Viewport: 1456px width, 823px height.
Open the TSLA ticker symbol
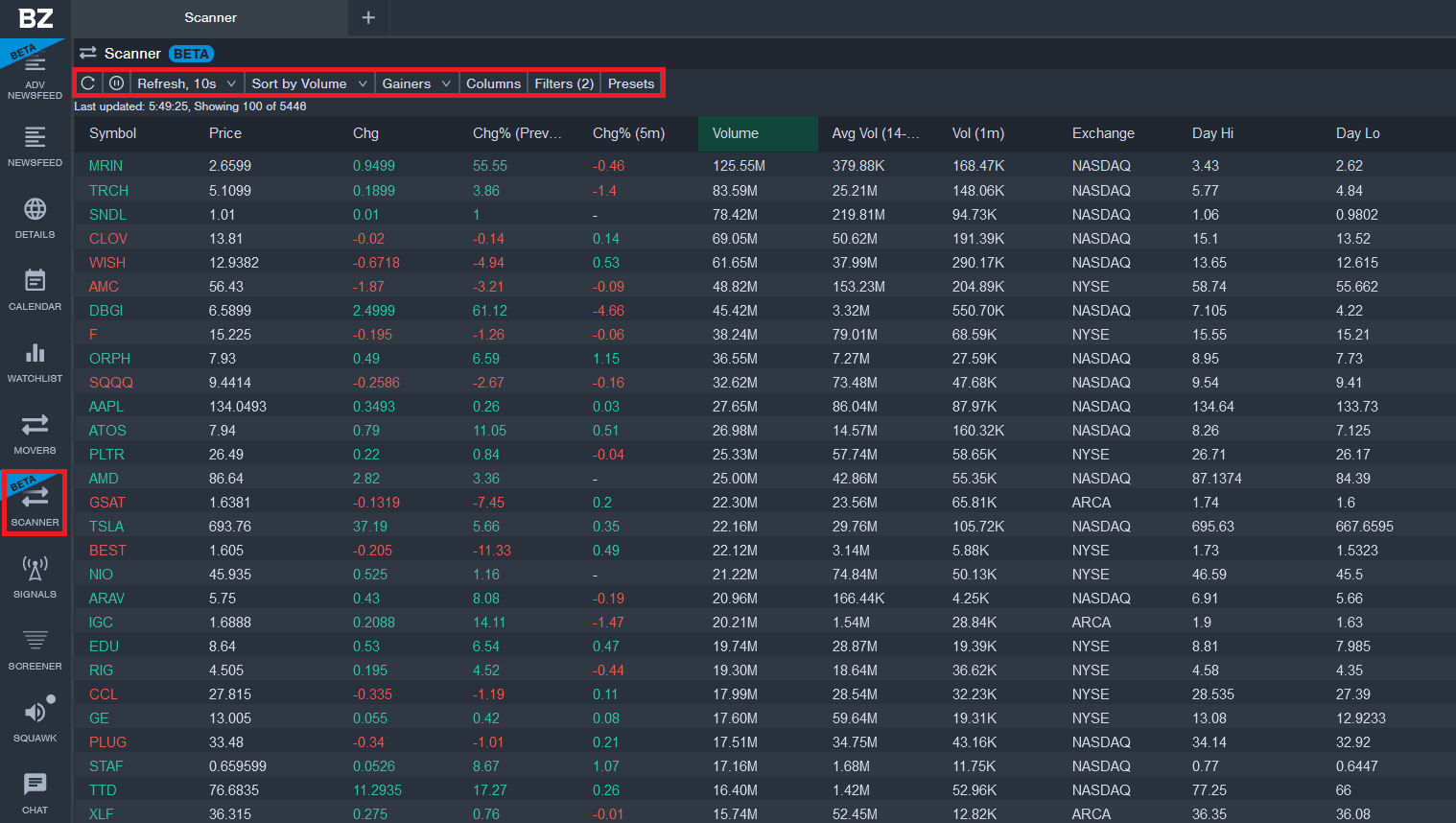[106, 527]
